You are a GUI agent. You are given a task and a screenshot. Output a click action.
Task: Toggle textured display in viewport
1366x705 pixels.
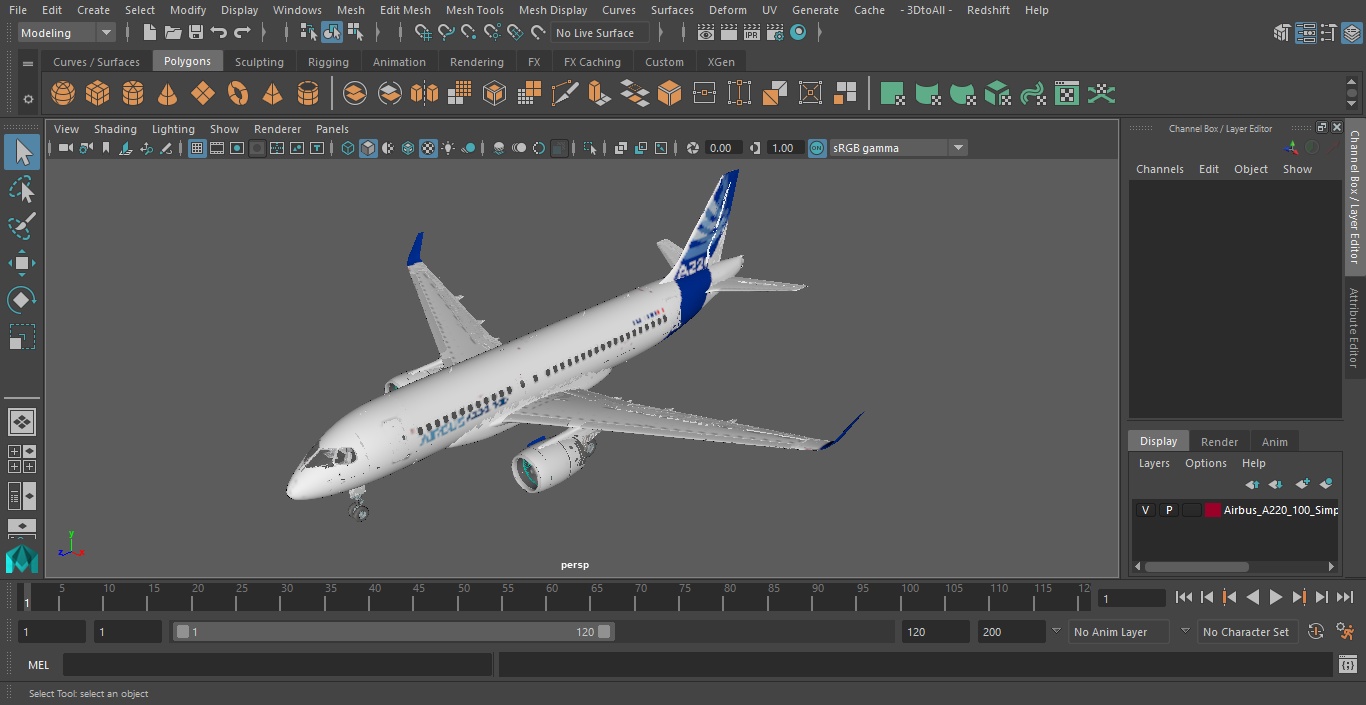tap(428, 148)
